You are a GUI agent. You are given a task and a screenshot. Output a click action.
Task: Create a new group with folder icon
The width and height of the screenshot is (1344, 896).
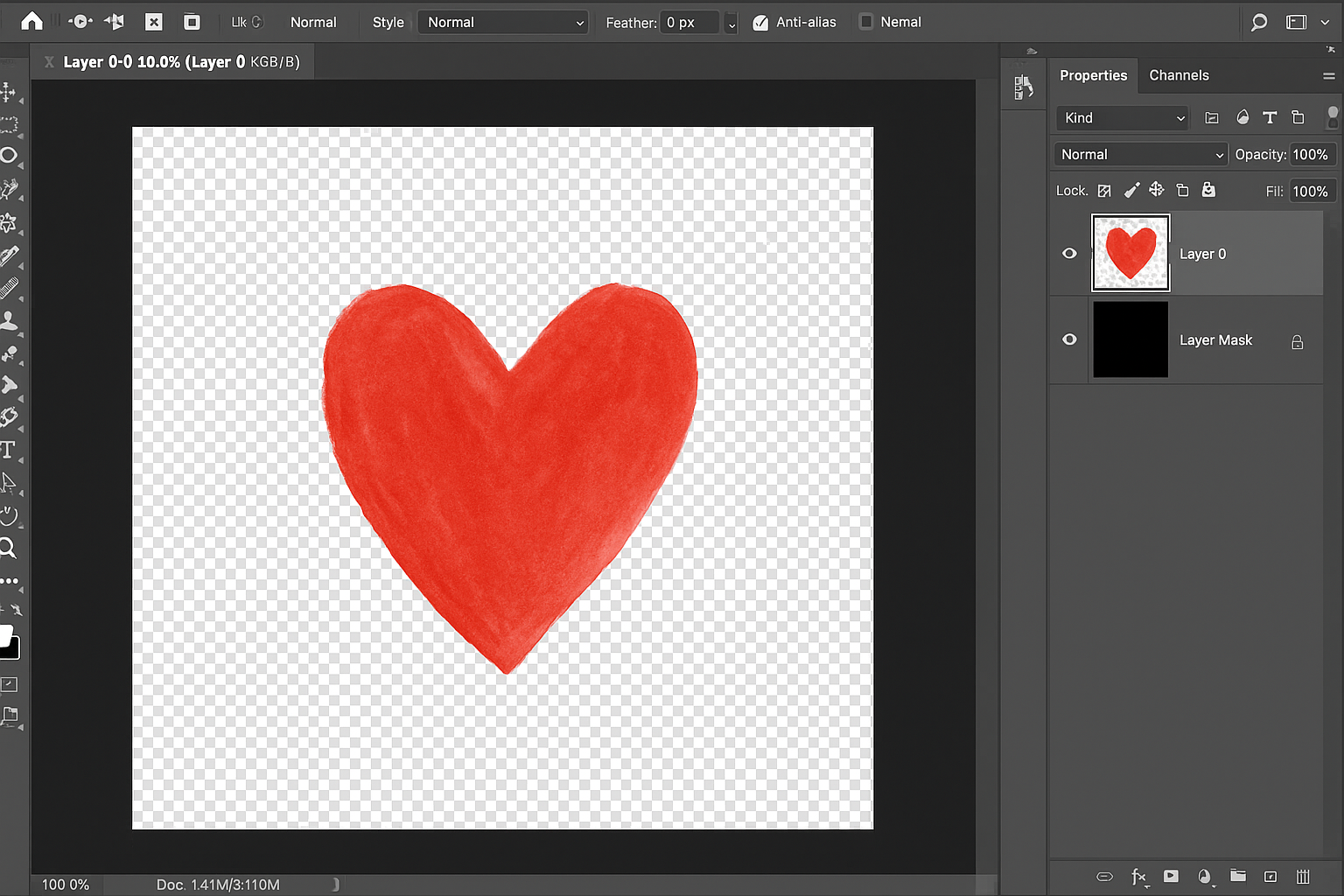pyautogui.click(x=1237, y=876)
